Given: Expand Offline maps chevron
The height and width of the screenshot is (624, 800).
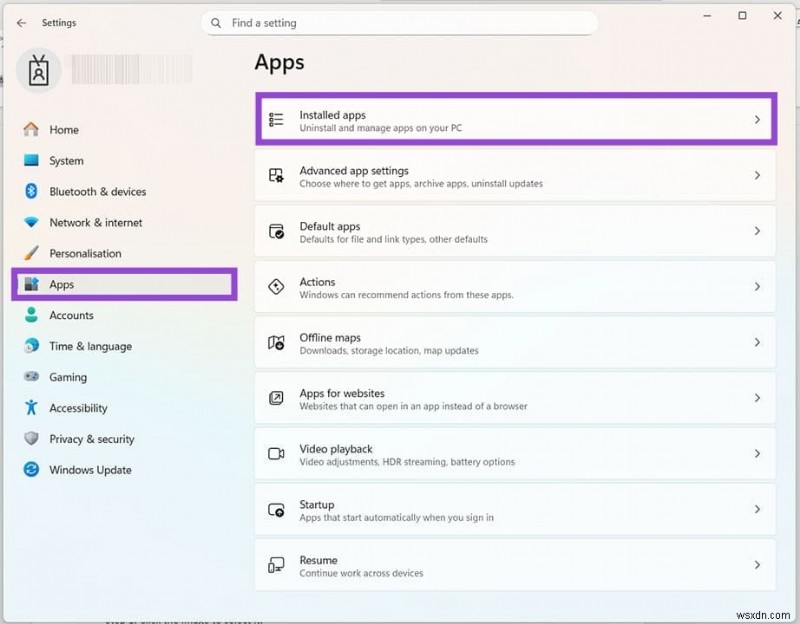Looking at the screenshot, I should 757,342.
